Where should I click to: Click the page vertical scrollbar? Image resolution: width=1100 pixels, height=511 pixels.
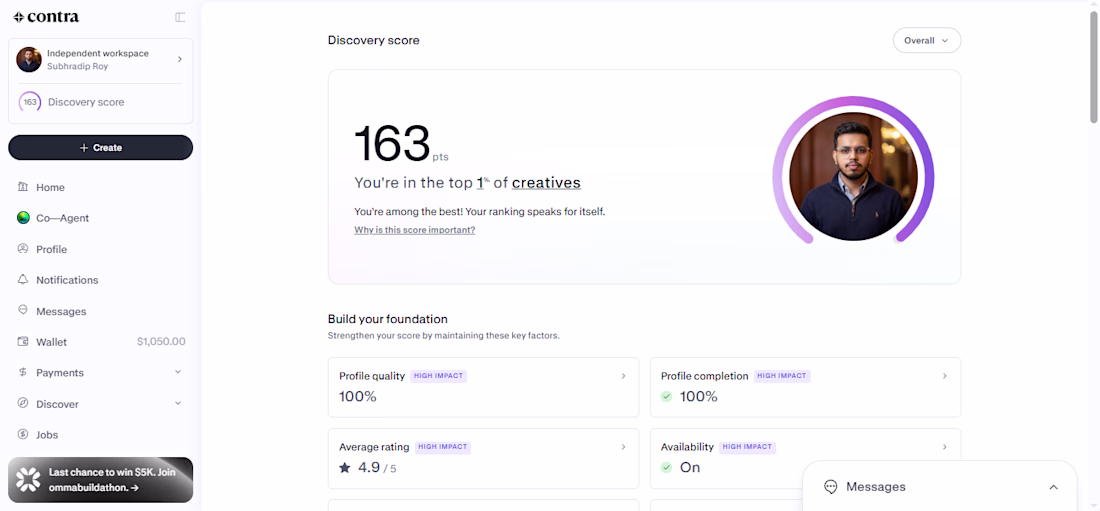pyautogui.click(x=1094, y=67)
